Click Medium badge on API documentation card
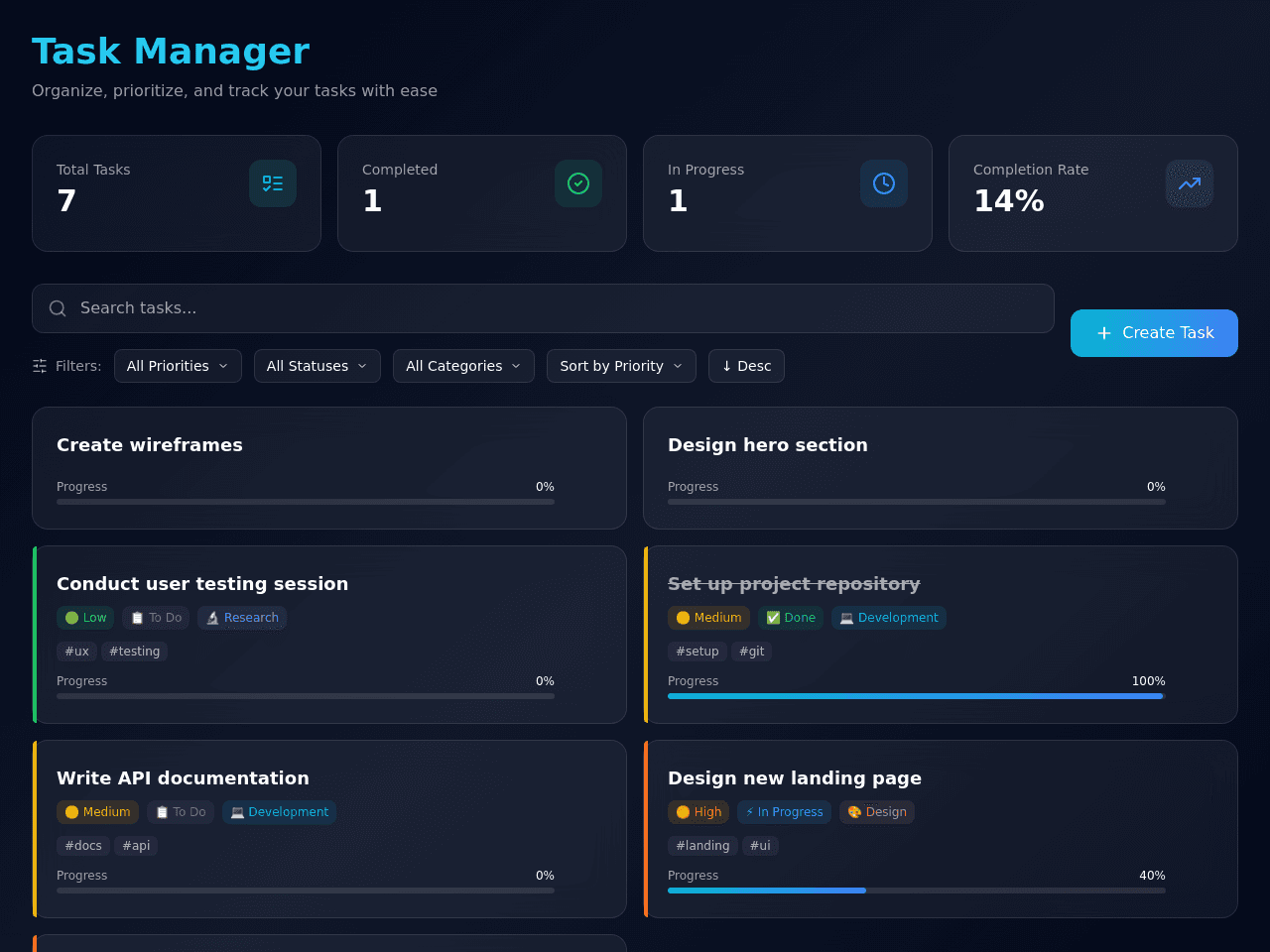This screenshot has height=952, width=1270. [97, 812]
